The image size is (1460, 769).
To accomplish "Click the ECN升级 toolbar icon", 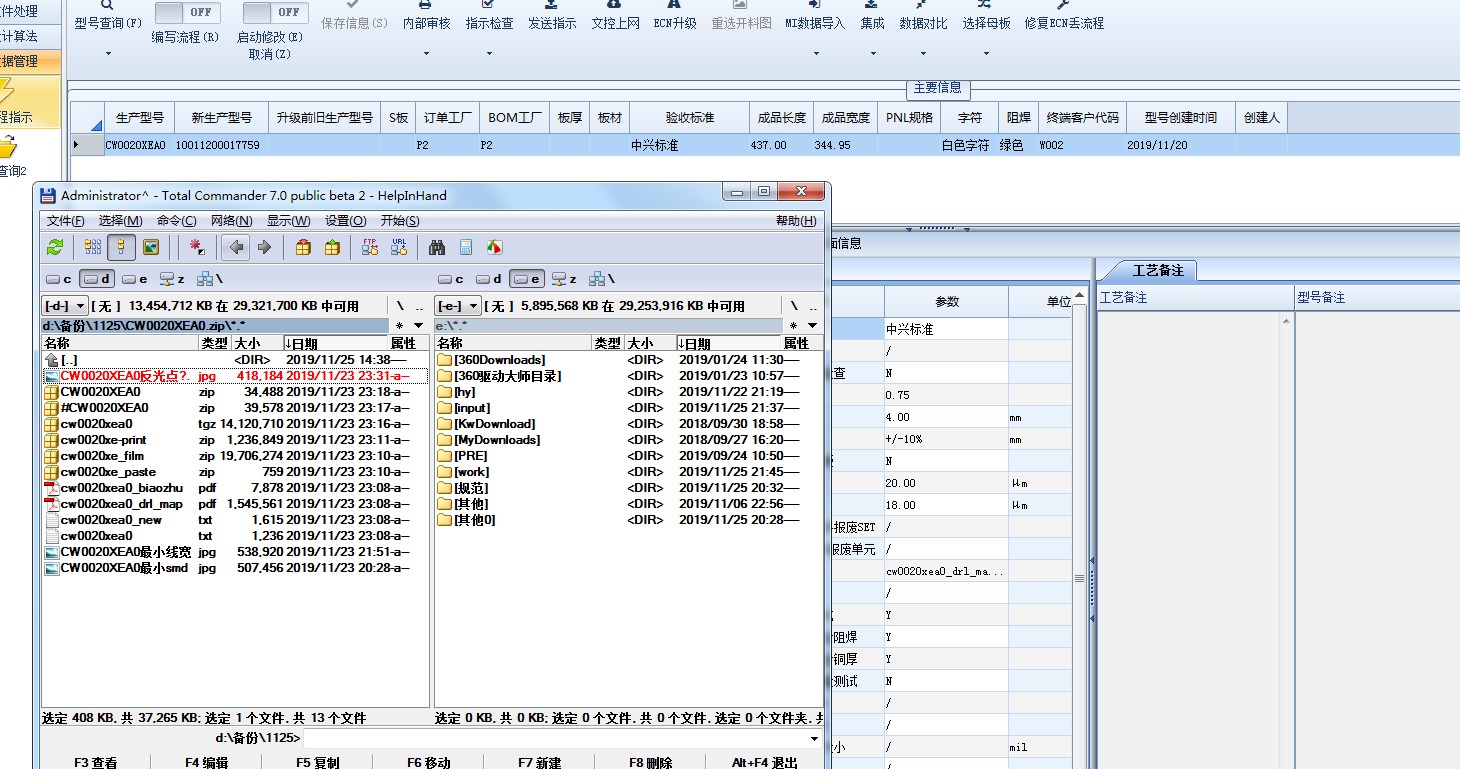I will click(x=675, y=16).
